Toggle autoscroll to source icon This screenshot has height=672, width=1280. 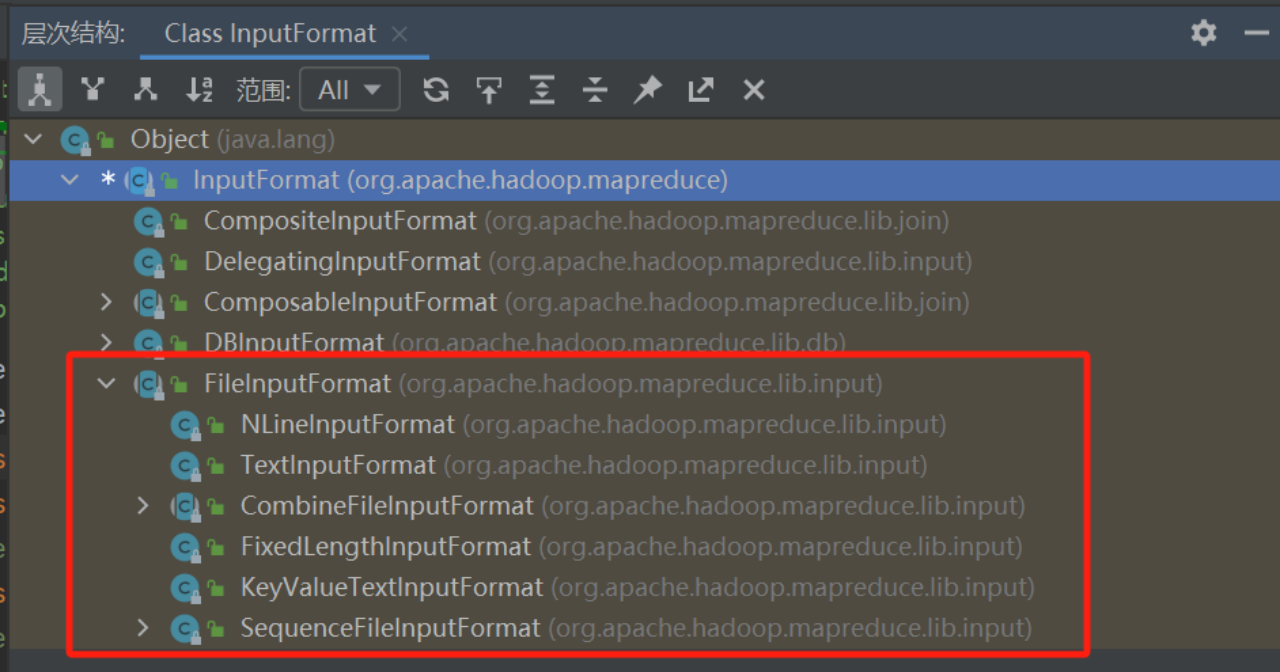(488, 90)
